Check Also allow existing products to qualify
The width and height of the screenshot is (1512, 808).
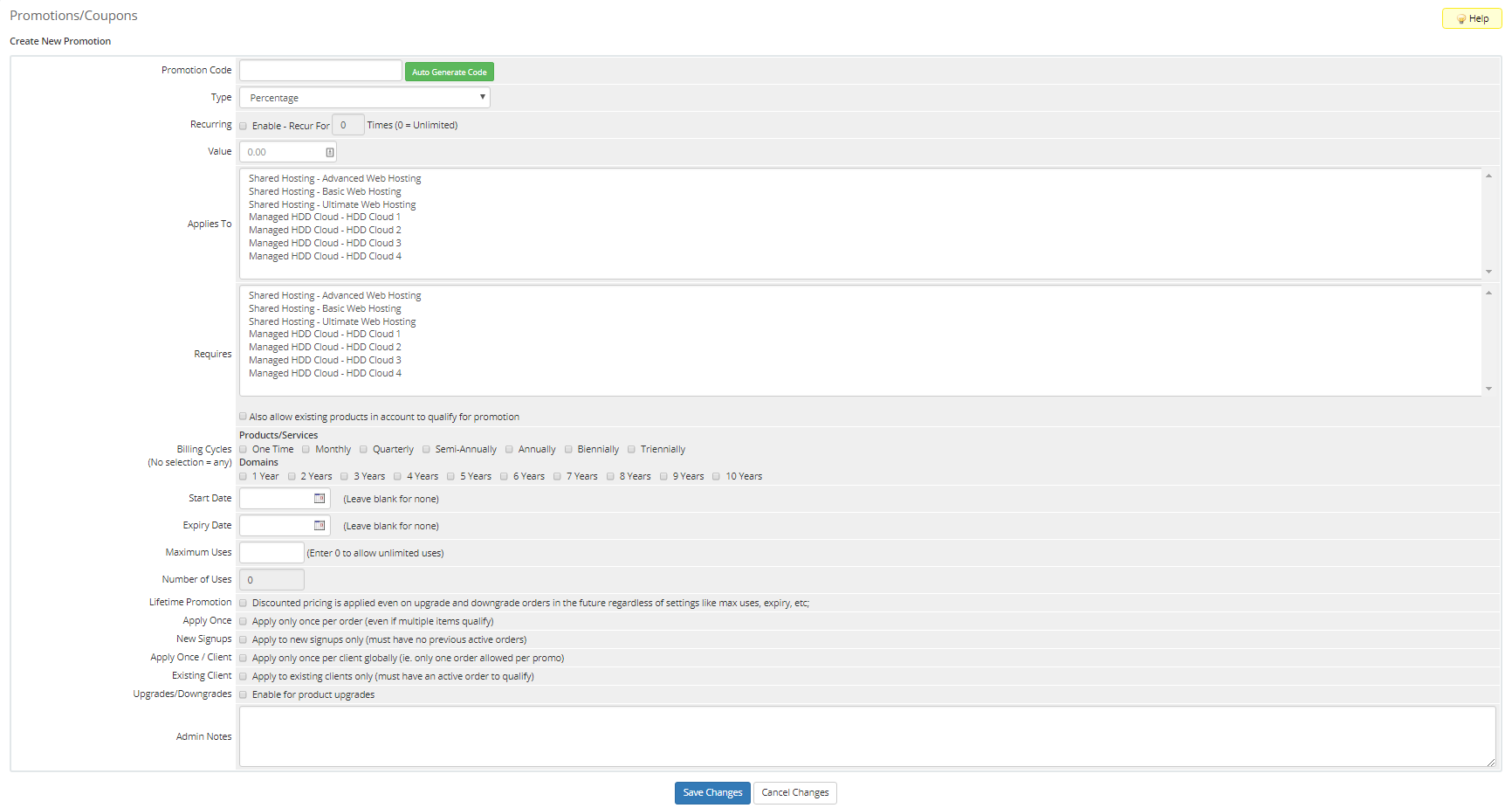[x=244, y=417]
